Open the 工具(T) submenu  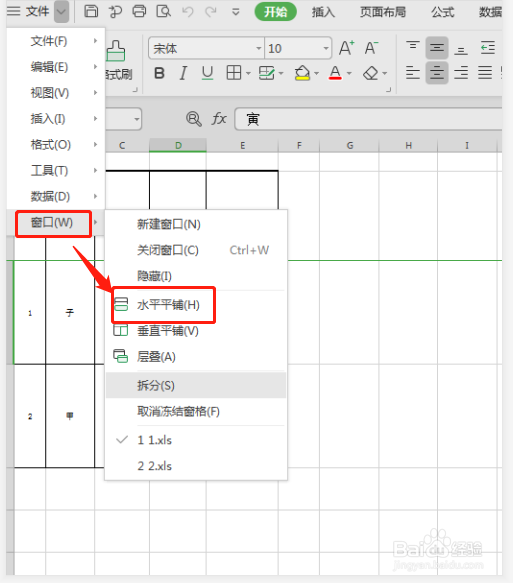click(x=56, y=171)
